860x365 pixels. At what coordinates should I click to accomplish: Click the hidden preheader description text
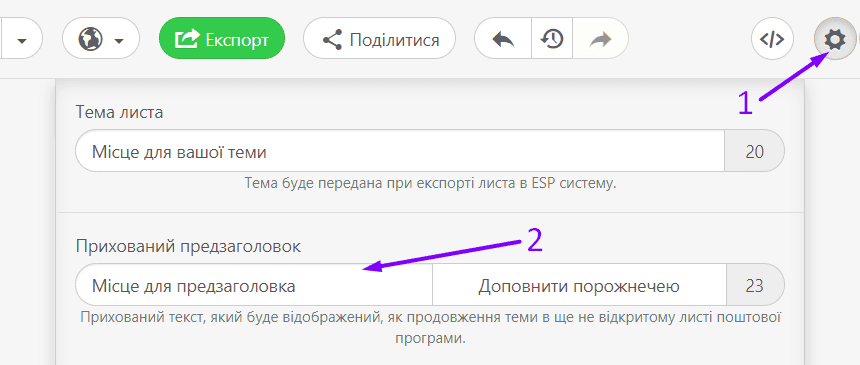pyautogui.click(x=430, y=328)
